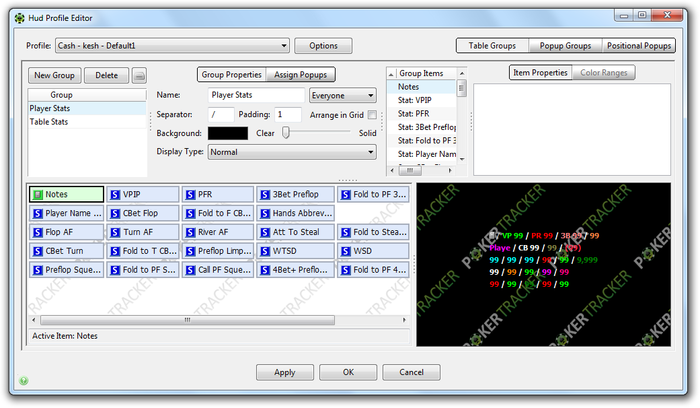
Task: Click the Clear-to-Solid opacity slider handle
Action: click(x=286, y=133)
